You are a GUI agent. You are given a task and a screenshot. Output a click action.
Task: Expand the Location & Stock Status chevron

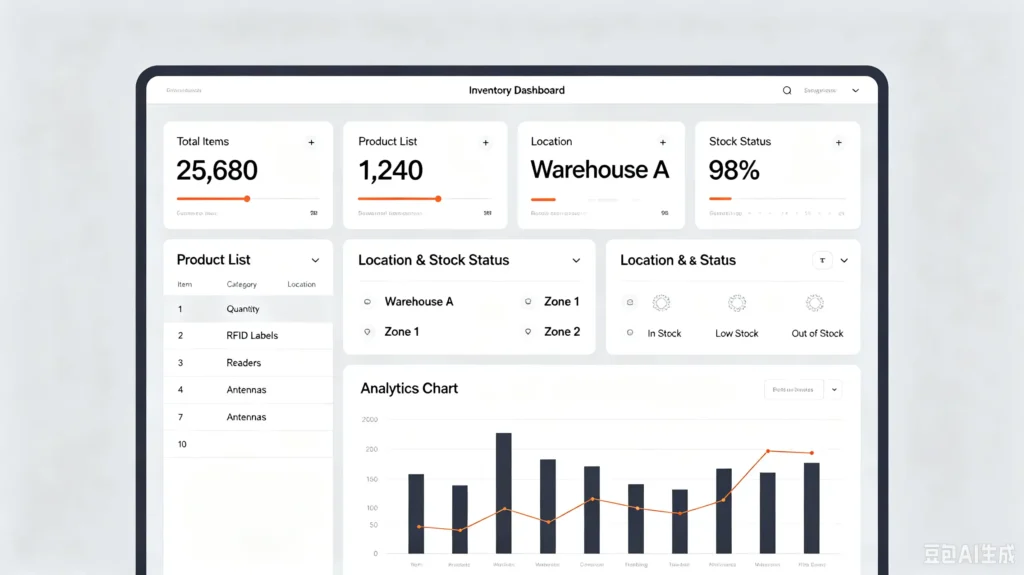click(576, 260)
